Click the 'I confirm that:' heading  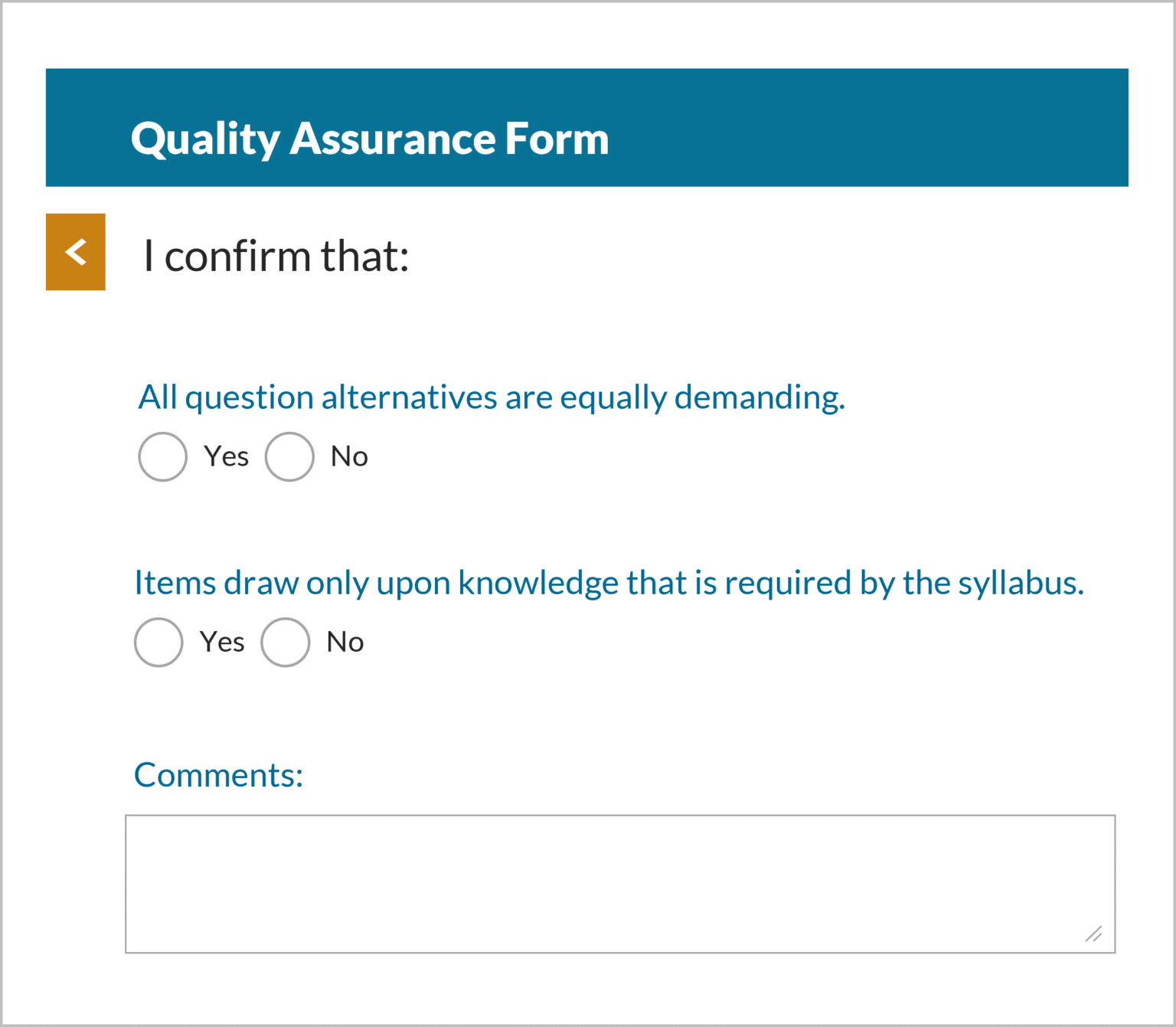[x=276, y=256]
